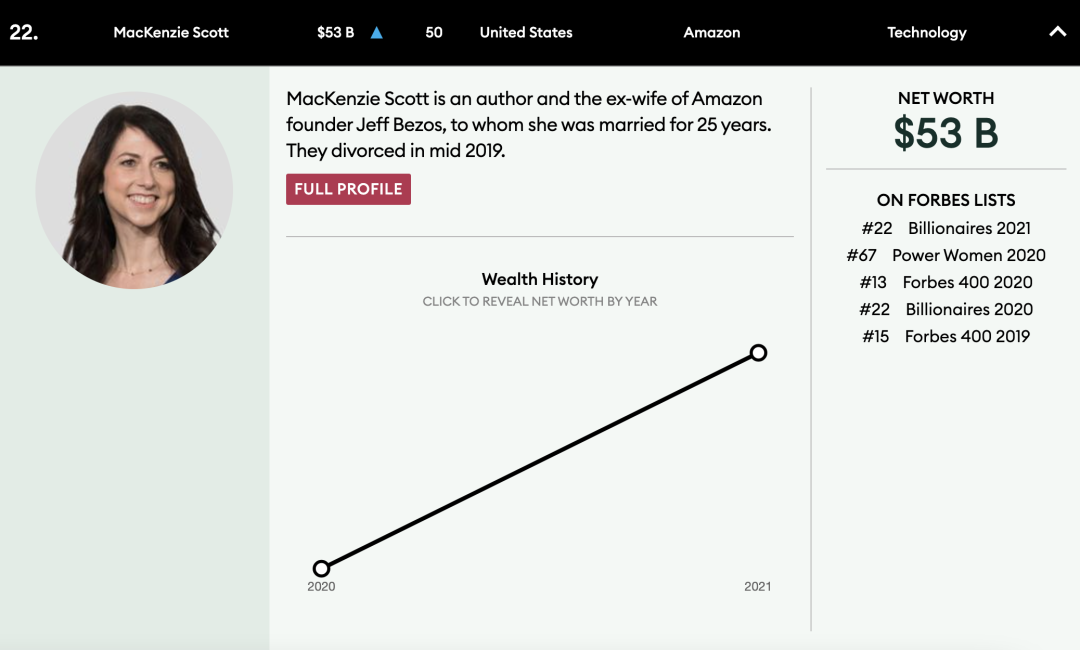Image resolution: width=1080 pixels, height=650 pixels.
Task: Open #13 Forbes 400 2020 list
Action: (x=946, y=282)
